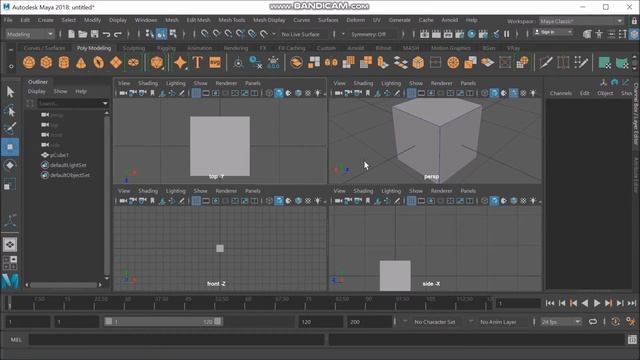Open the Create menu
Viewport: 640px width, 360px height.
click(46, 20)
